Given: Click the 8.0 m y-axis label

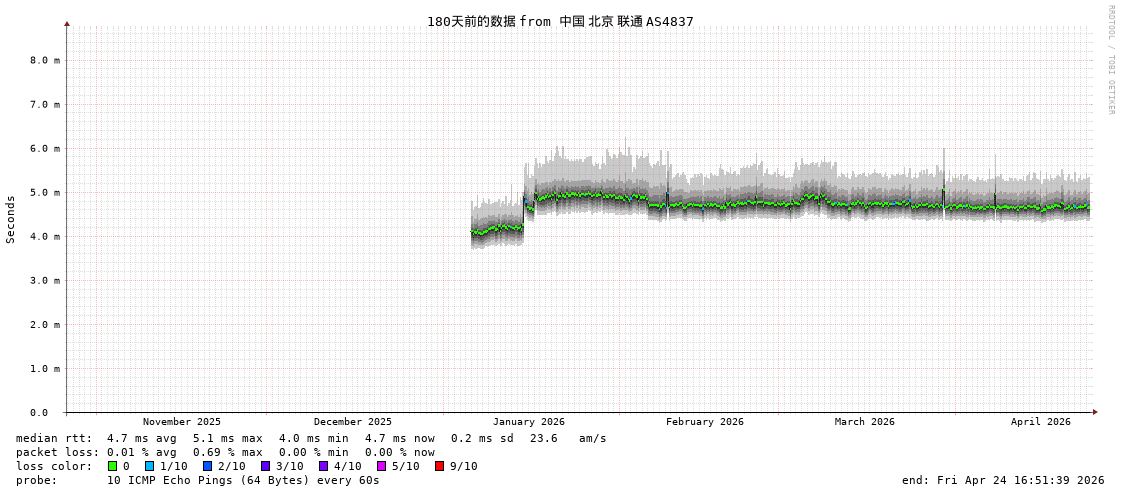Looking at the screenshot, I should point(45,60).
